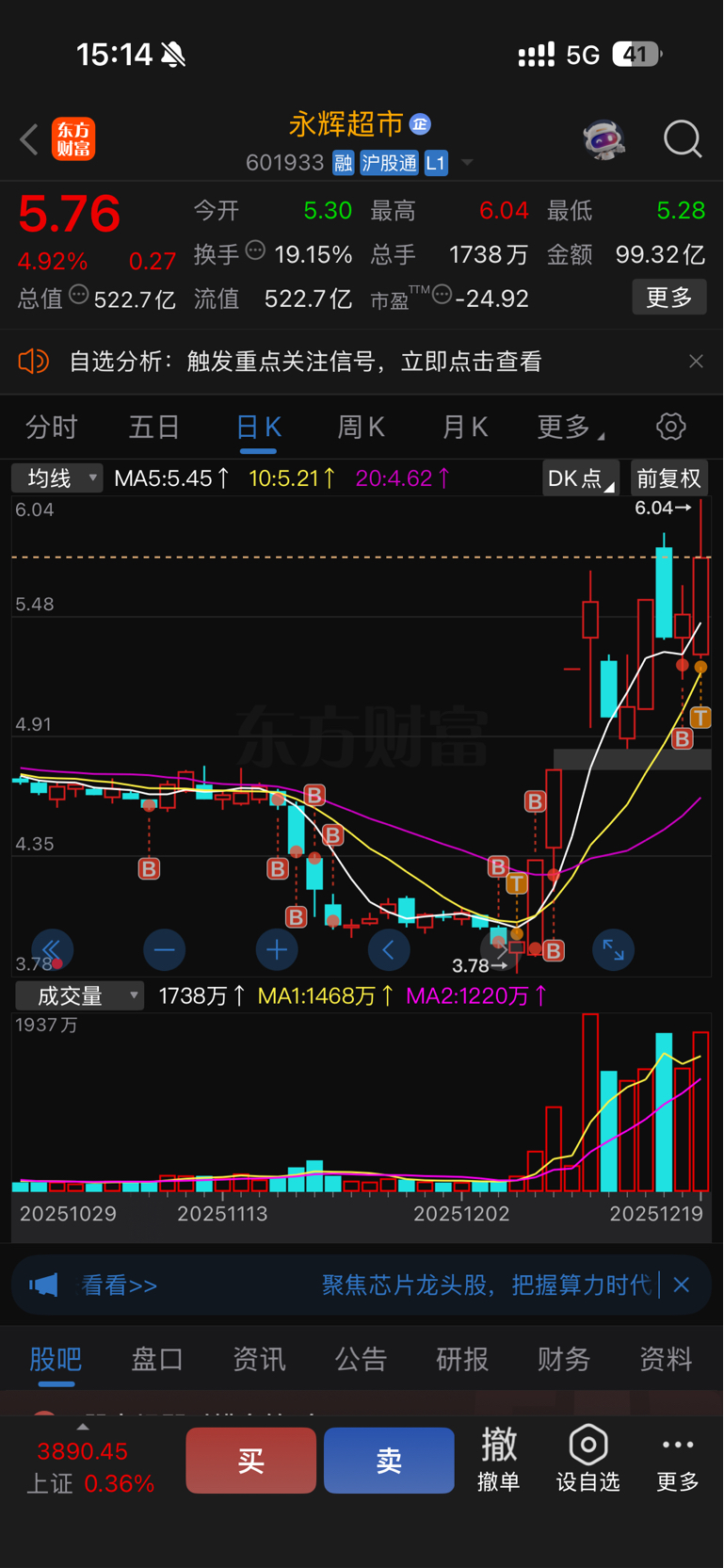
Task: Tap 更多 button beside 市盈
Action: pos(669,298)
